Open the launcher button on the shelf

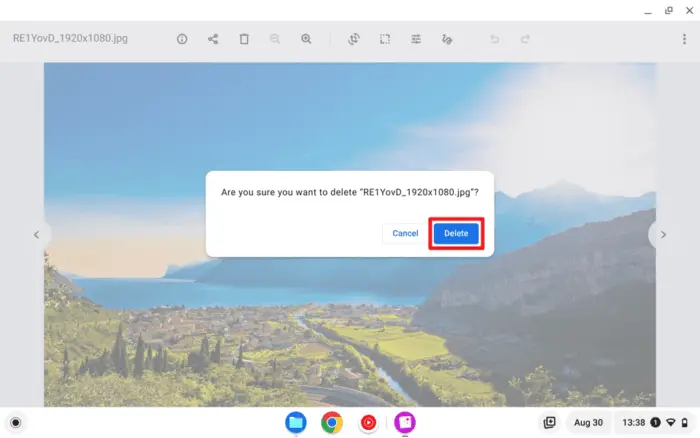click(x=16, y=422)
